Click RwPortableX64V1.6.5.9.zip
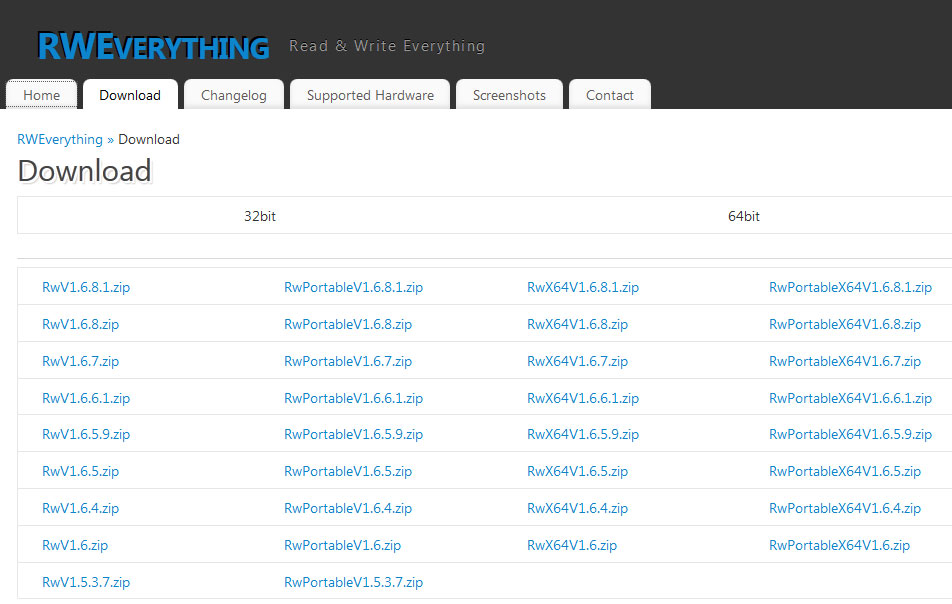This screenshot has width=952, height=604. click(x=850, y=434)
